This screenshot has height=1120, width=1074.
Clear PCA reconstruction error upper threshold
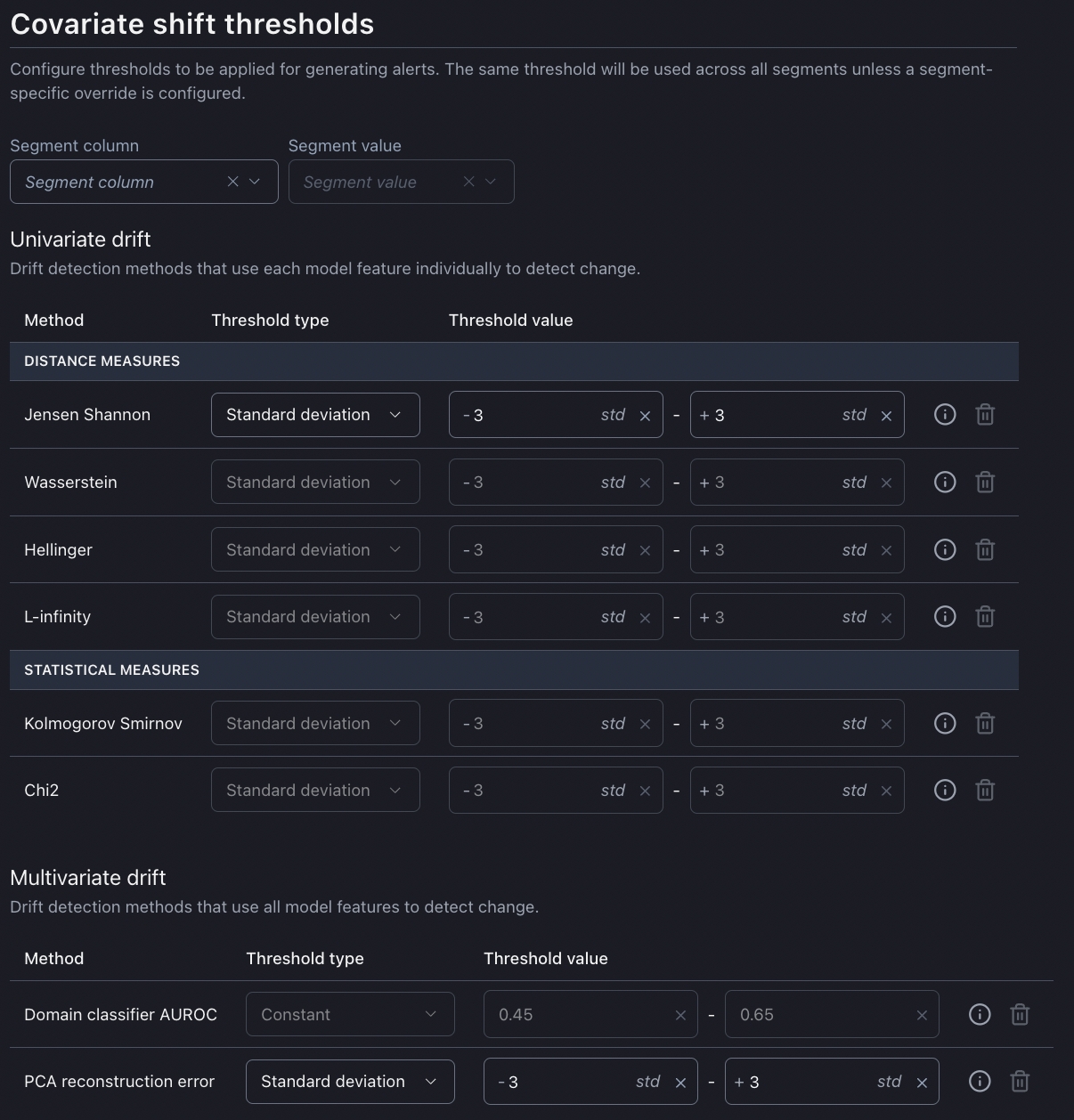(x=922, y=1083)
